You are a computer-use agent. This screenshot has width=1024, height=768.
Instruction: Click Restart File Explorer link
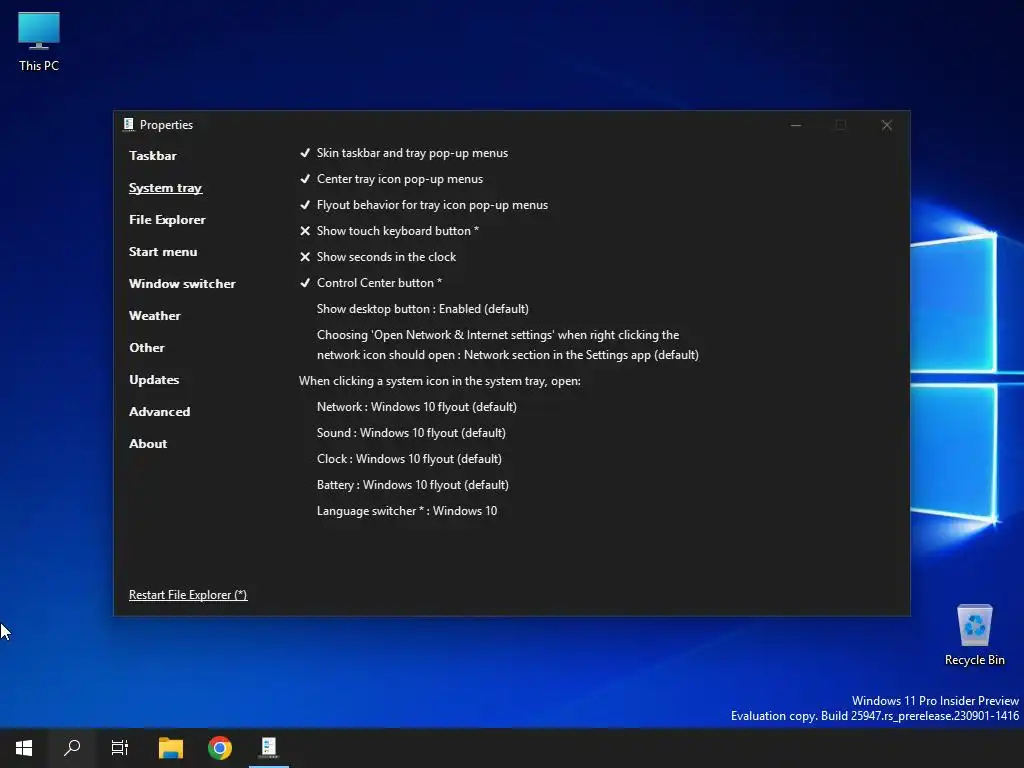click(x=188, y=595)
